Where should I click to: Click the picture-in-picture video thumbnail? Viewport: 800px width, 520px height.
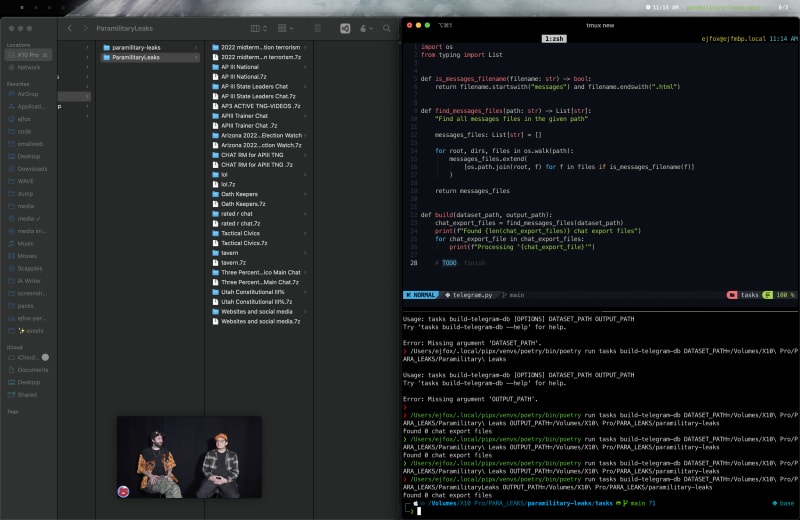point(189,457)
